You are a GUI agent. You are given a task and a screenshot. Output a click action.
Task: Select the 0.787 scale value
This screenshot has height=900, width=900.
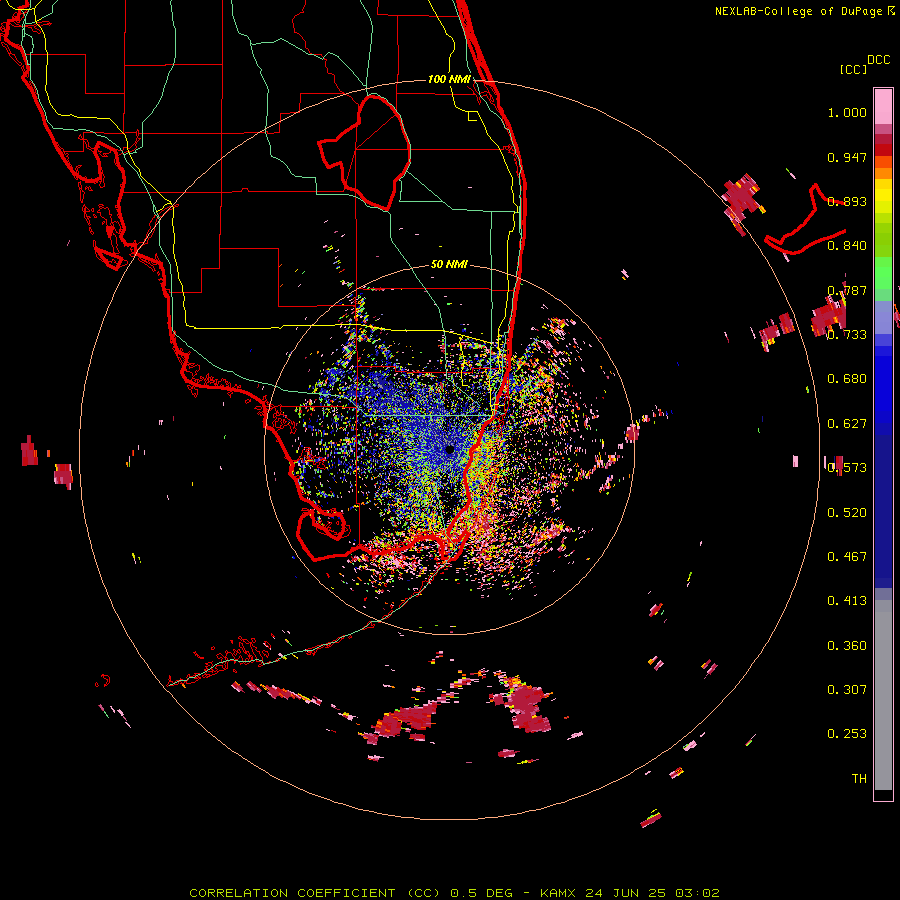847,290
